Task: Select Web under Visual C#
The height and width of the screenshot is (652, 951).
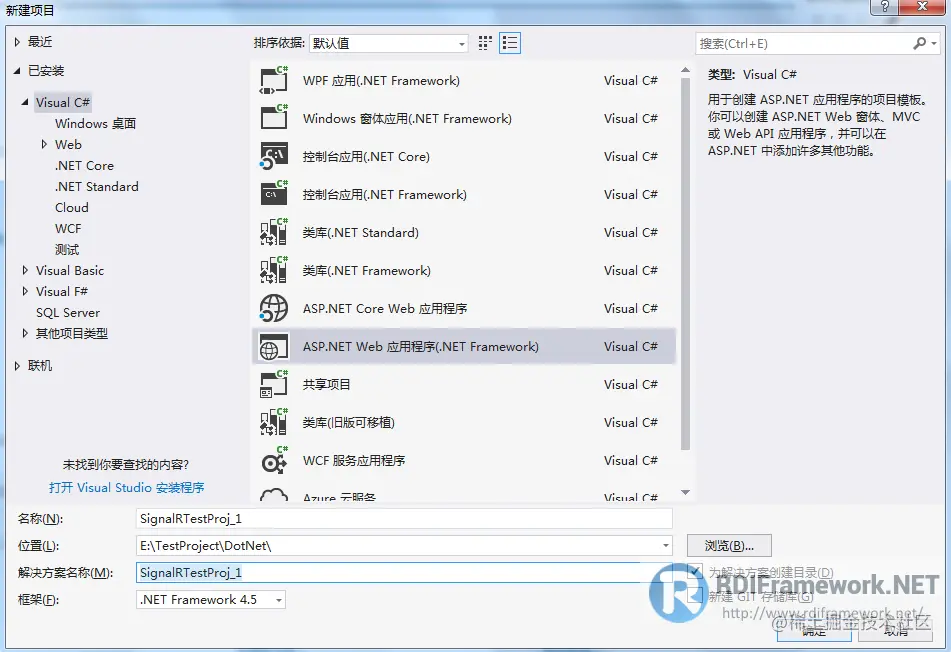Action: (x=68, y=144)
